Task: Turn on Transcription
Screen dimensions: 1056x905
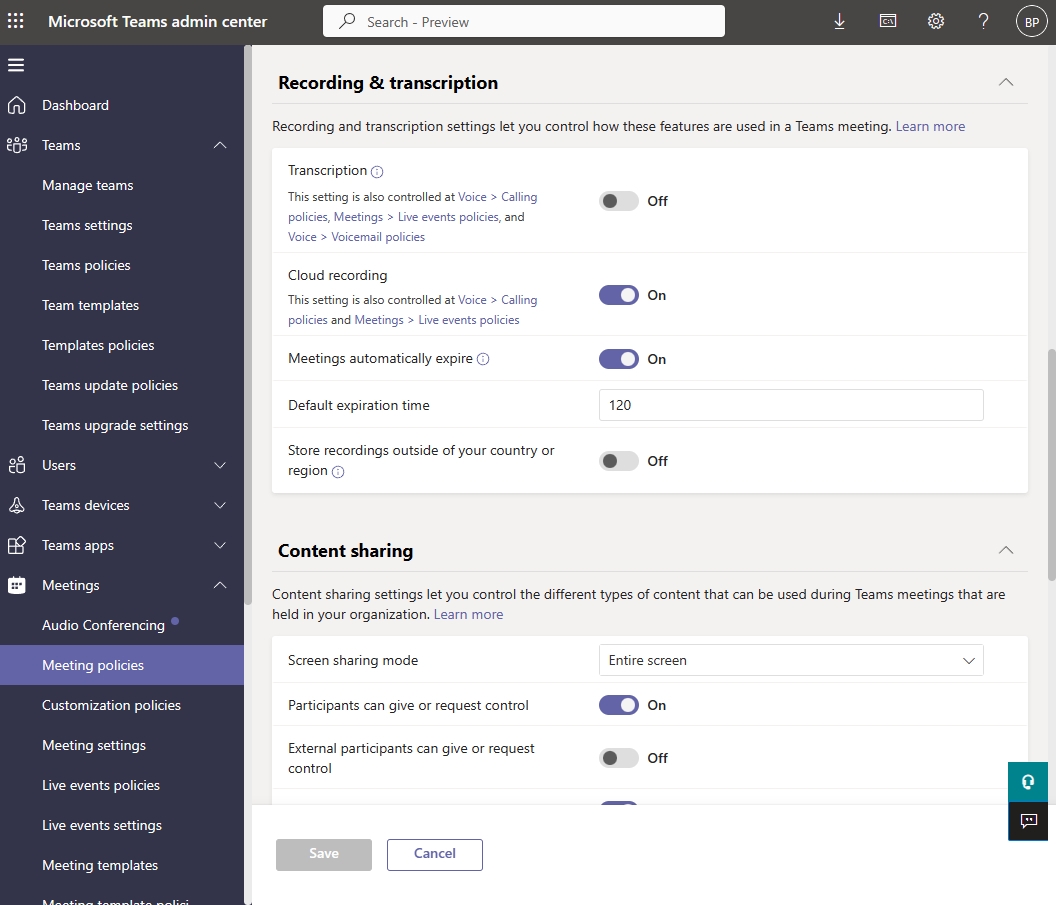Action: click(x=618, y=200)
